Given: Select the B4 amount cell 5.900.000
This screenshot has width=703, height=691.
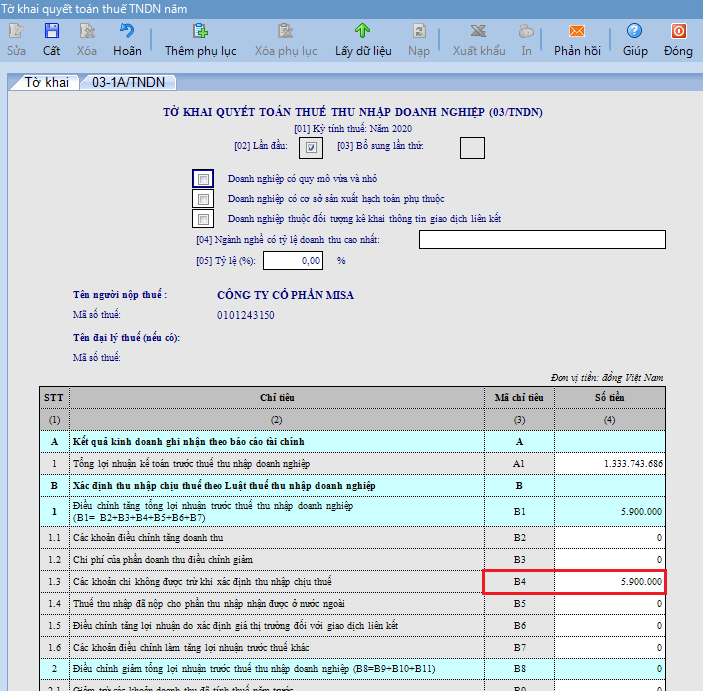Looking at the screenshot, I should pyautogui.click(x=610, y=582).
